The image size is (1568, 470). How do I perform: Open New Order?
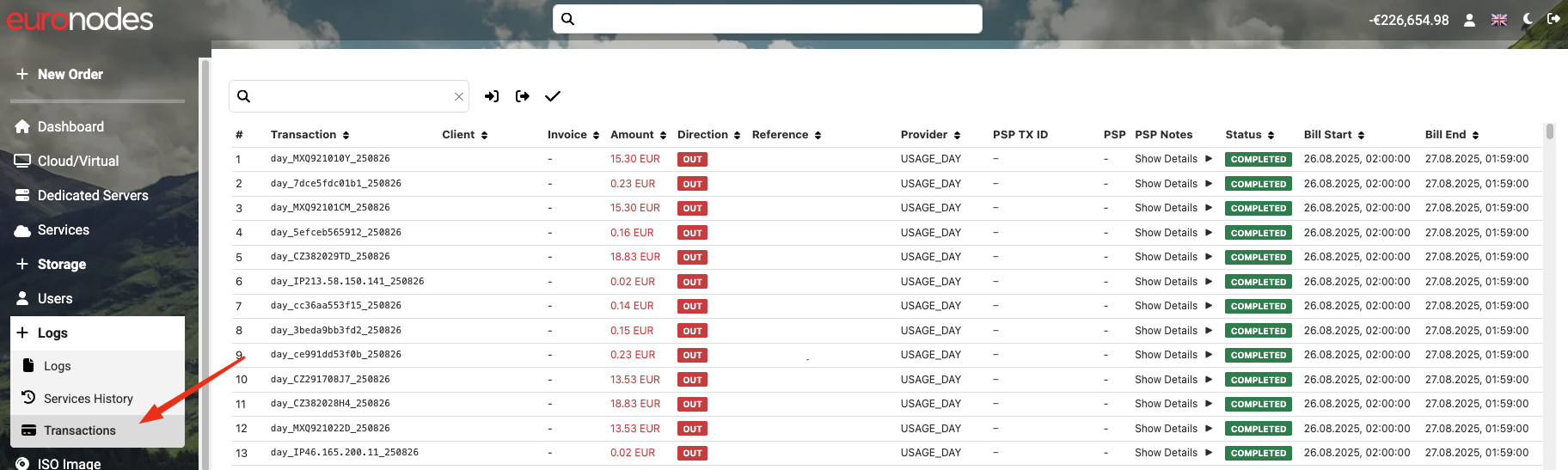point(59,74)
